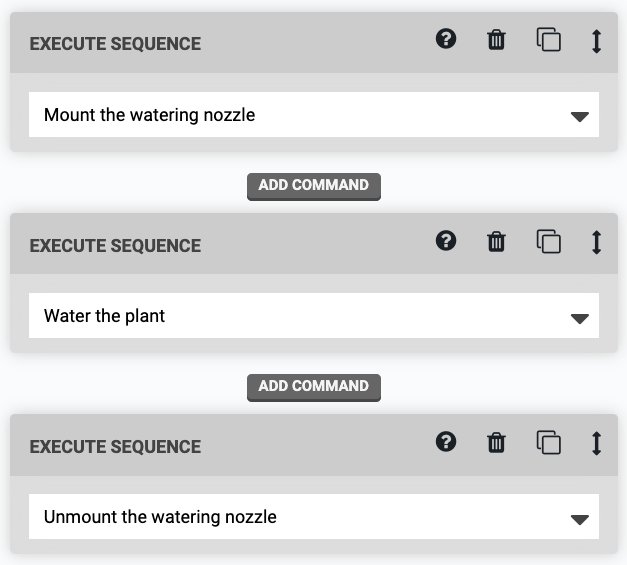View help for Unmount the watering nozzle step
Screen dimensions: 627x565
tap(446, 442)
